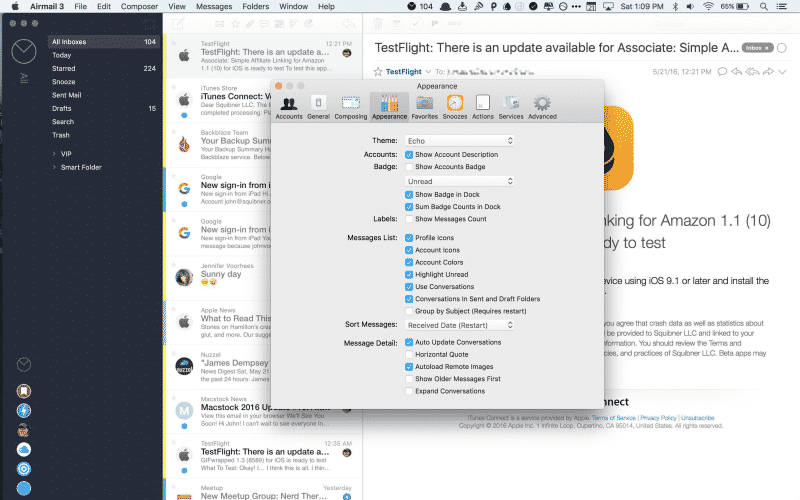The width and height of the screenshot is (800, 500).
Task: Open the Accounts preferences pane
Action: click(x=289, y=108)
